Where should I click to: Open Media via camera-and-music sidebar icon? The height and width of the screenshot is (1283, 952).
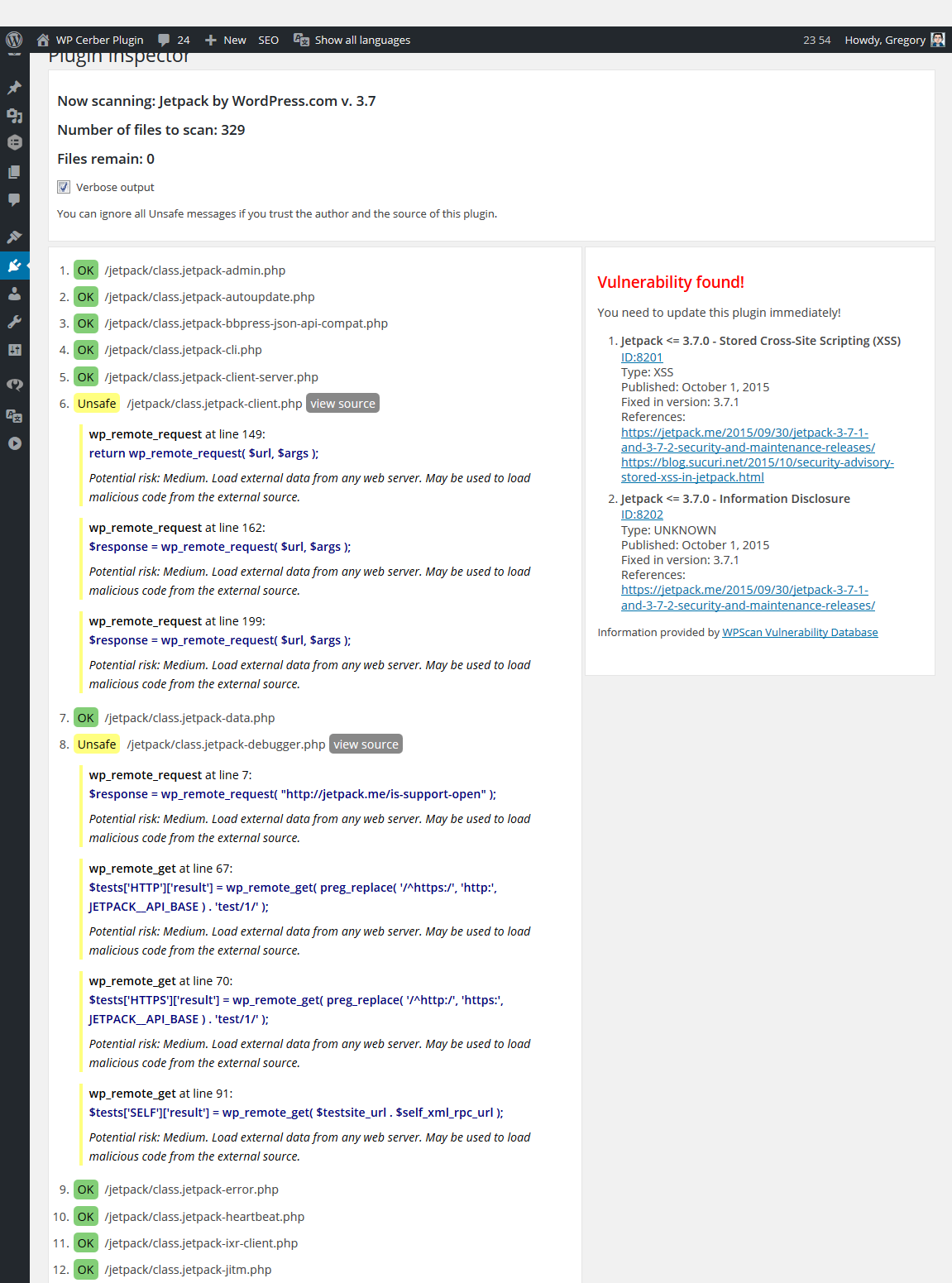click(14, 116)
